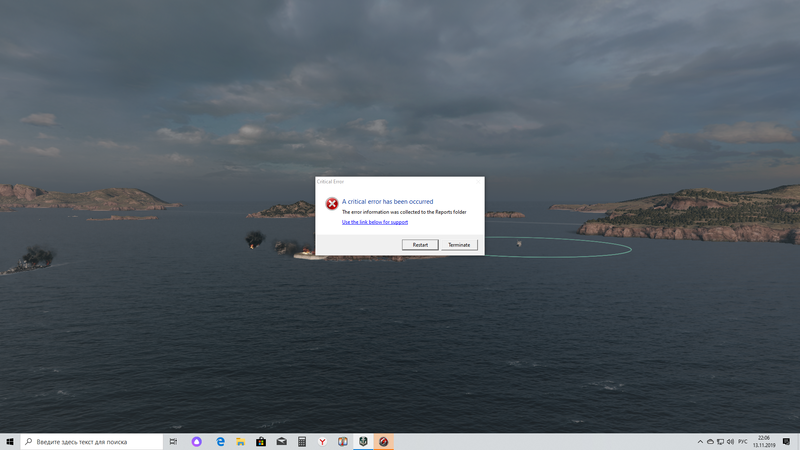Click the taskbar search box
The image size is (800, 450).
click(x=92, y=442)
